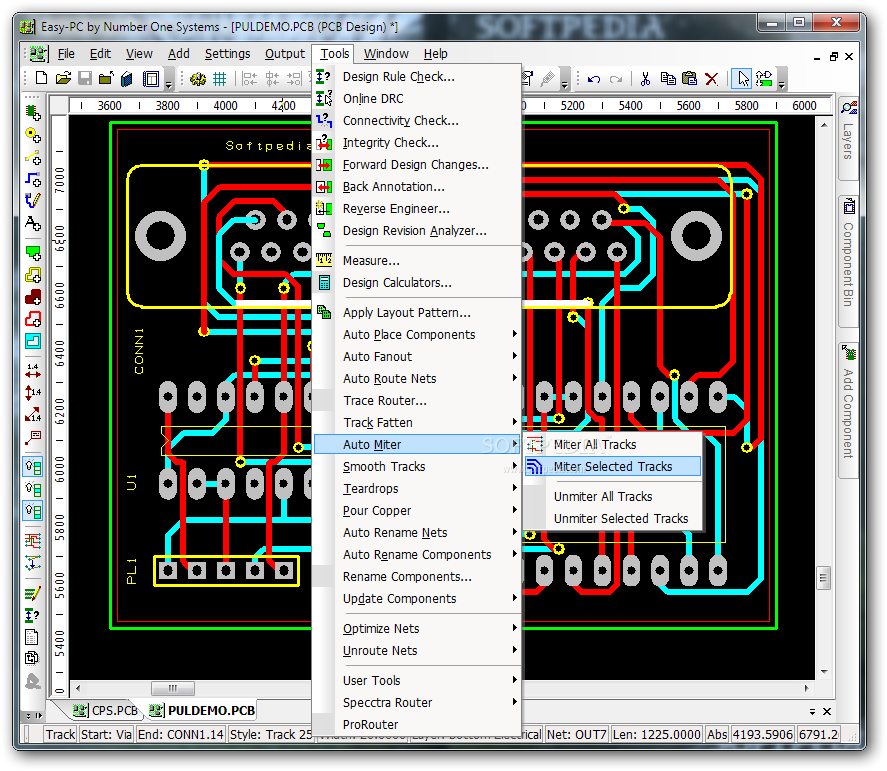
Task: Click the New document toolbar icon
Action: (41, 78)
